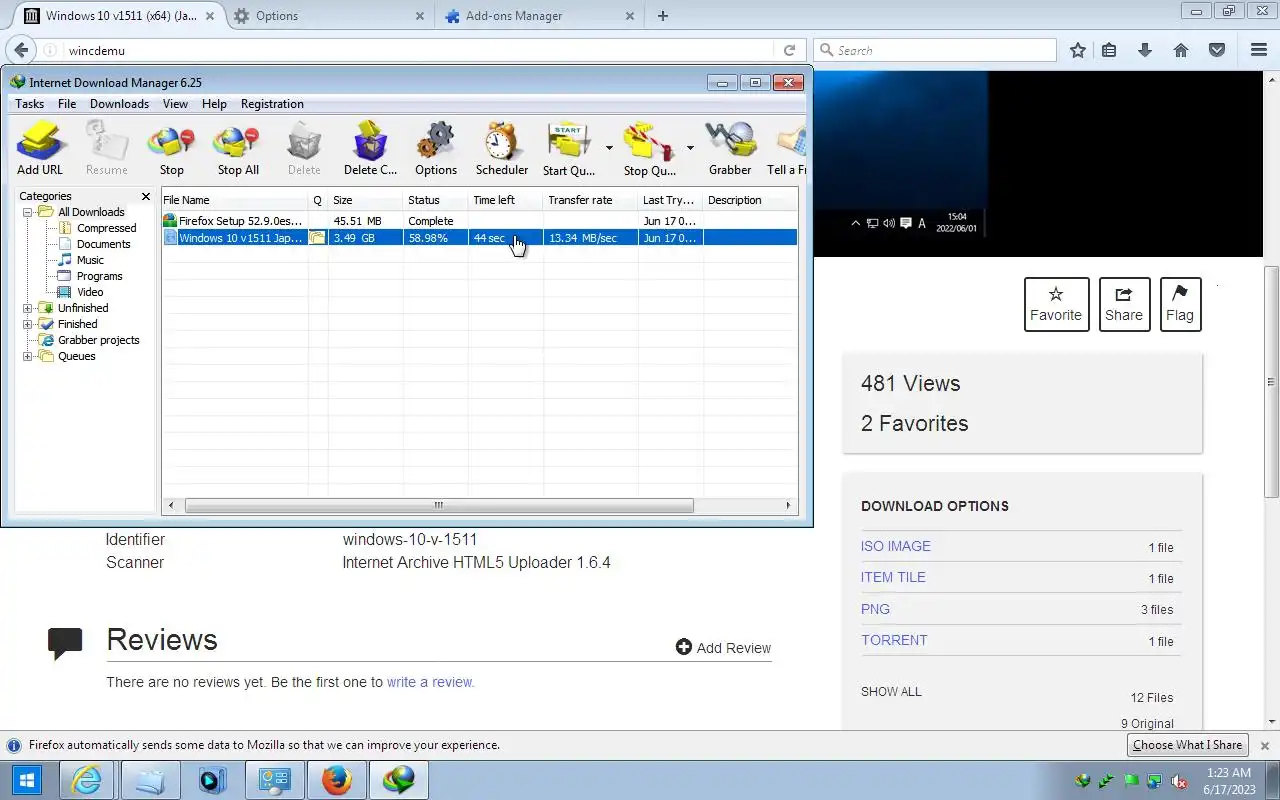Open the Scheduler clock icon
Viewport: 1280px width, 800px height.
coord(501,148)
